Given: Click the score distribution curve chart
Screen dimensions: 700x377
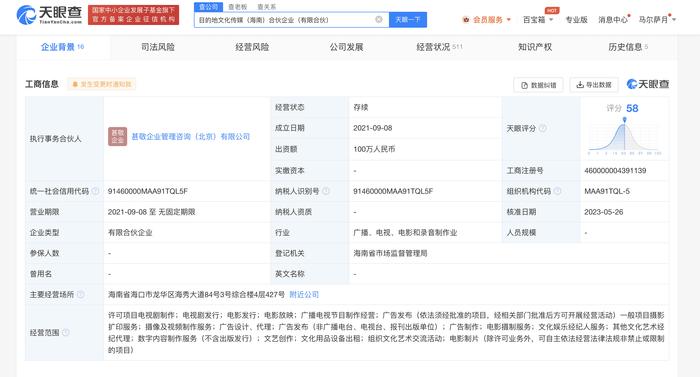Looking at the screenshot, I should pos(624,137).
